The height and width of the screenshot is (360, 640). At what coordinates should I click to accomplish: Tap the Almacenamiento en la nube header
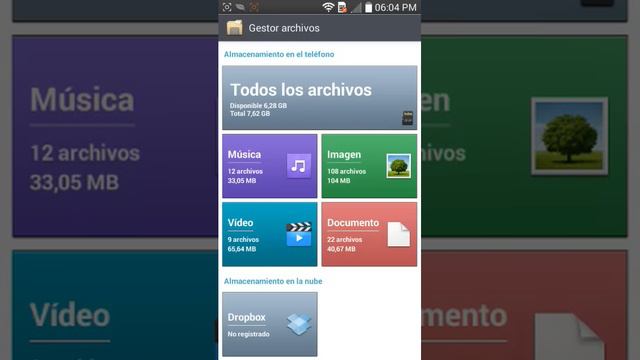[x=273, y=281]
